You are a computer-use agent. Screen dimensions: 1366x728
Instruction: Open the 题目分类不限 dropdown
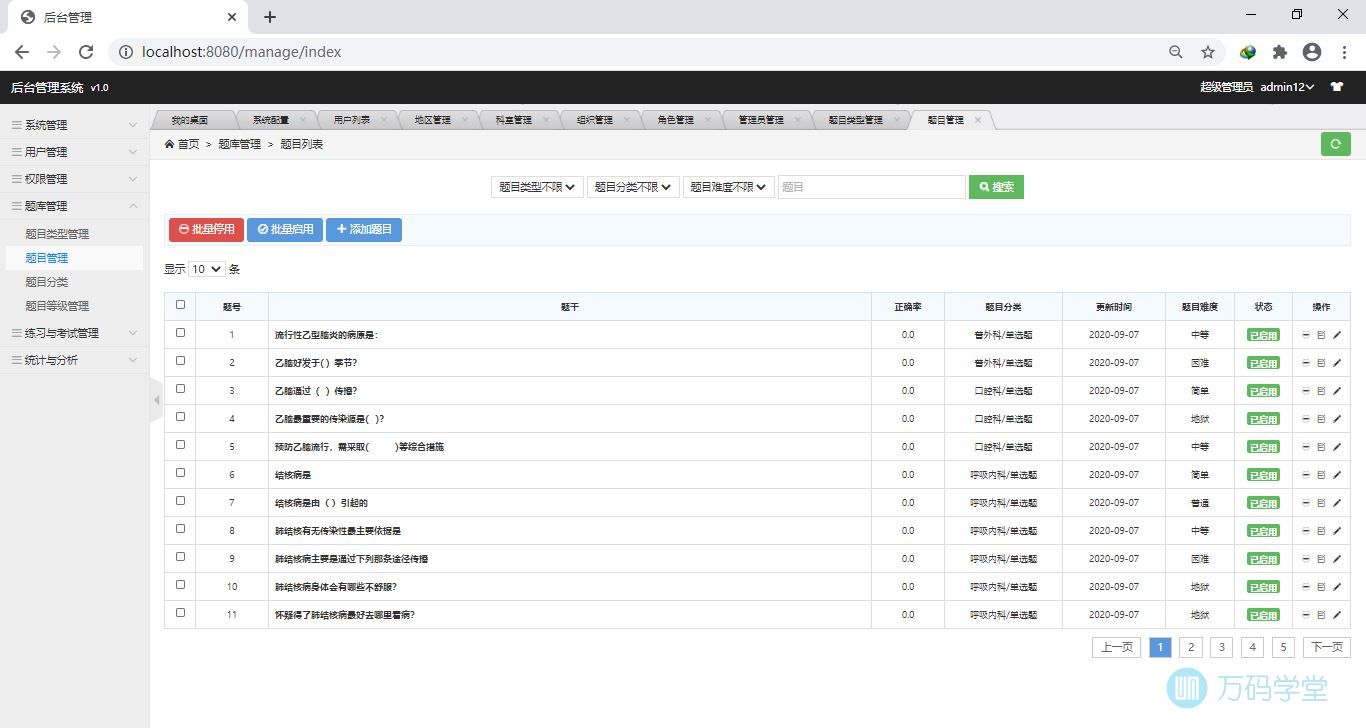tap(633, 187)
